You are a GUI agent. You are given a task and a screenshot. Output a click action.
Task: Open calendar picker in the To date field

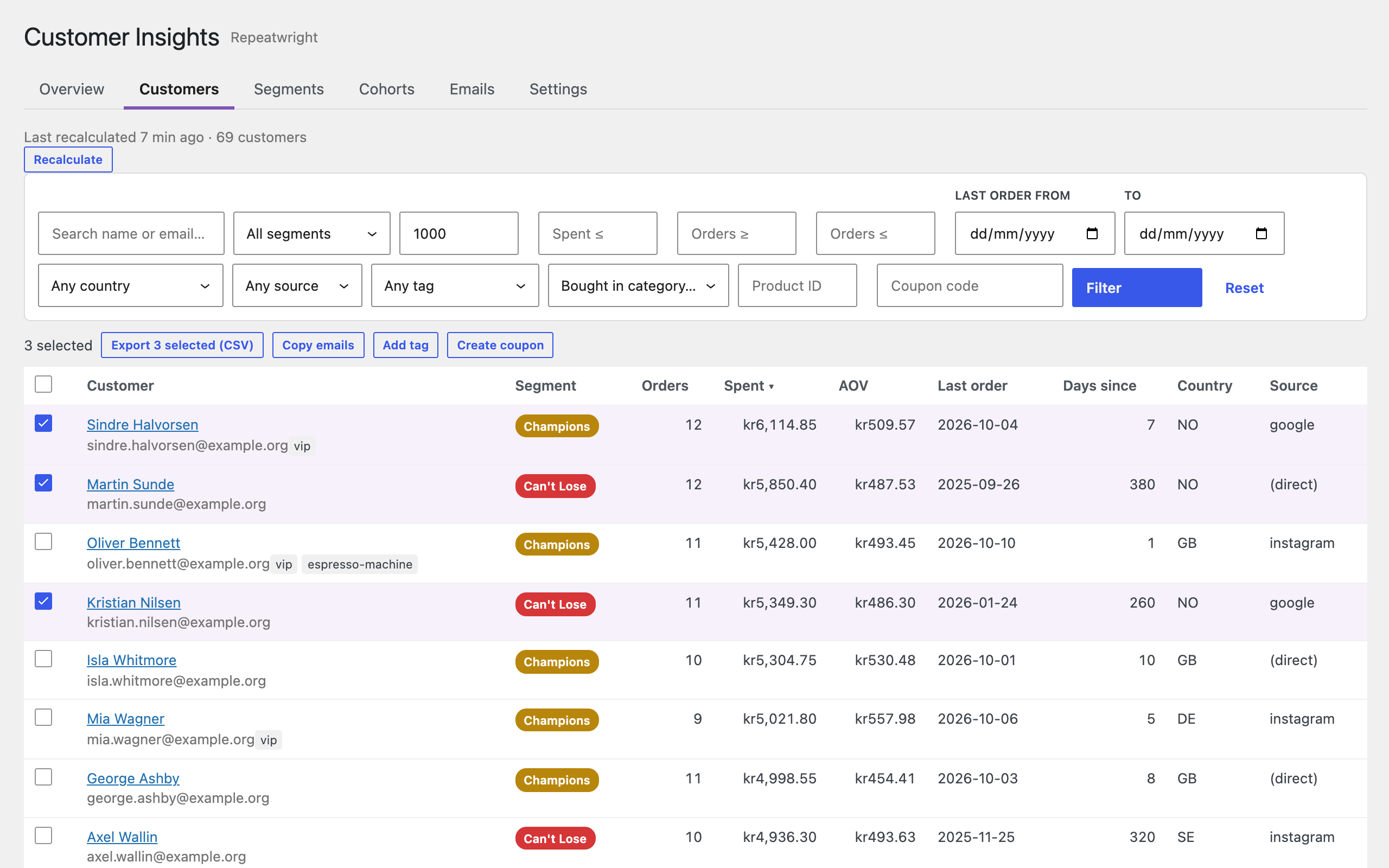1261,234
